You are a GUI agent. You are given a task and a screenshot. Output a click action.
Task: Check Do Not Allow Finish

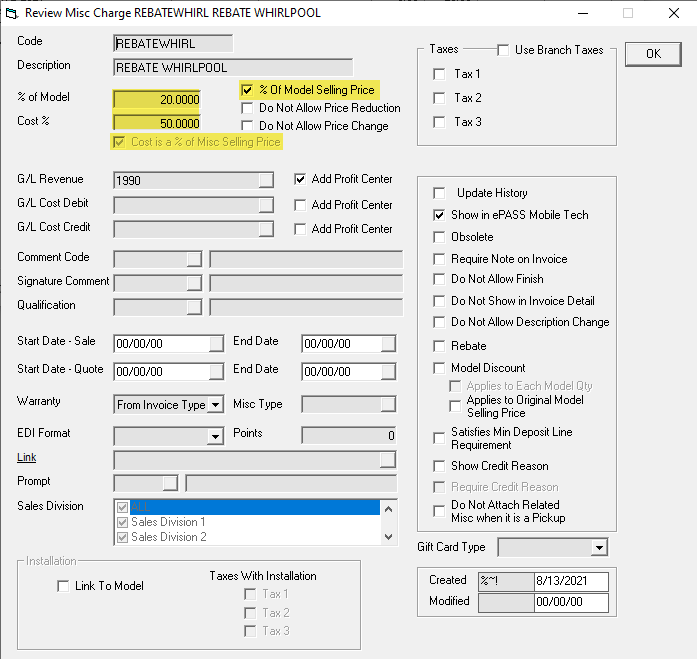(439, 279)
